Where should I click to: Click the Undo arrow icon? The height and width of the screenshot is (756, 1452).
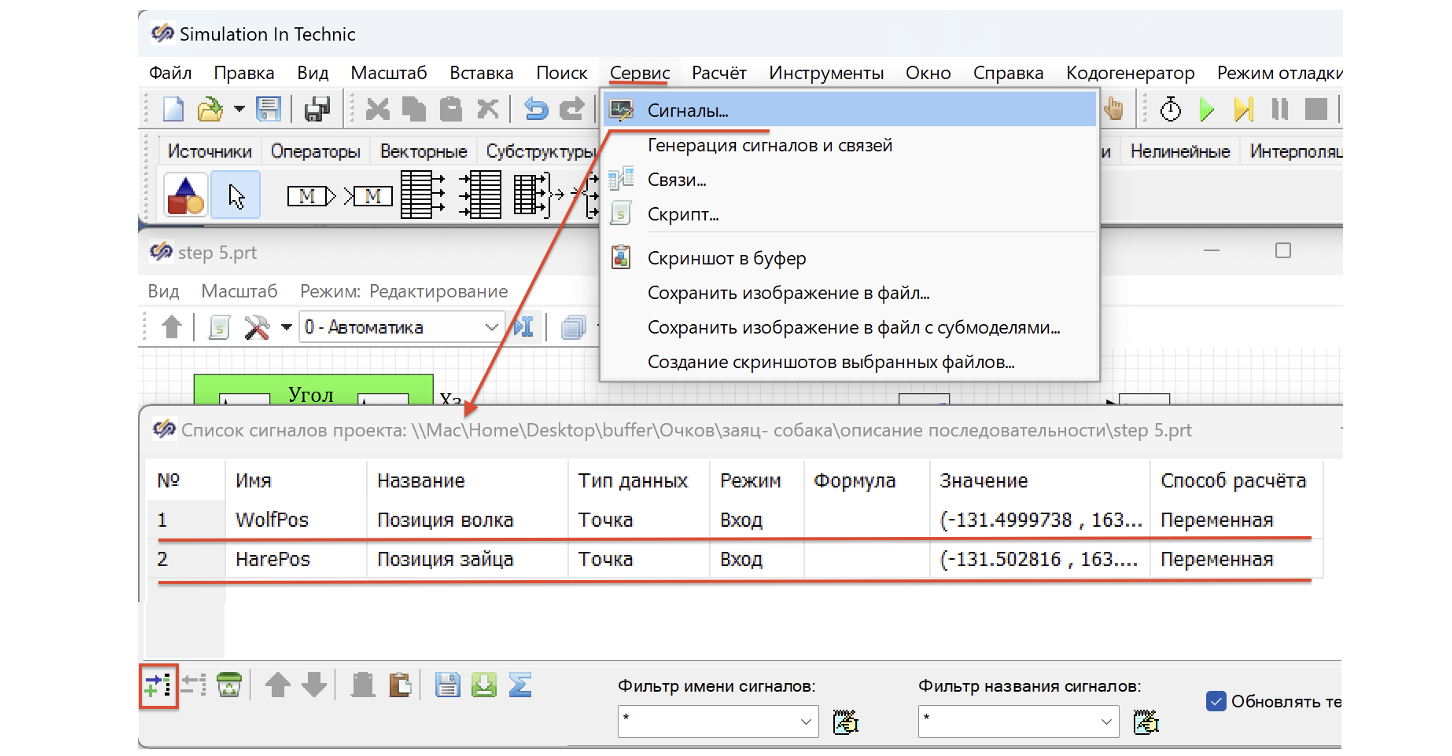click(537, 109)
